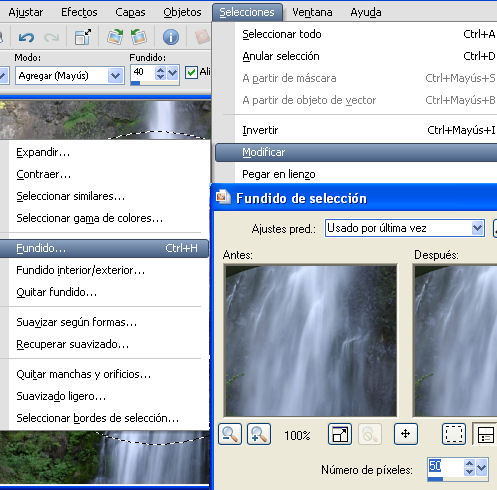
Task: Select Expandir... in the submenu
Action: [43, 152]
